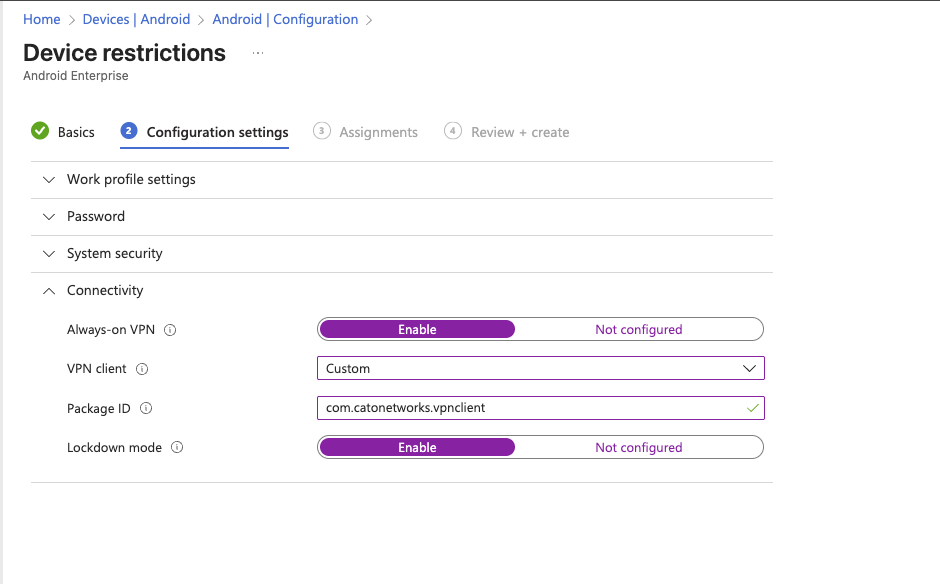Click the VPN client label text
The width and height of the screenshot is (940, 584).
pos(97,369)
